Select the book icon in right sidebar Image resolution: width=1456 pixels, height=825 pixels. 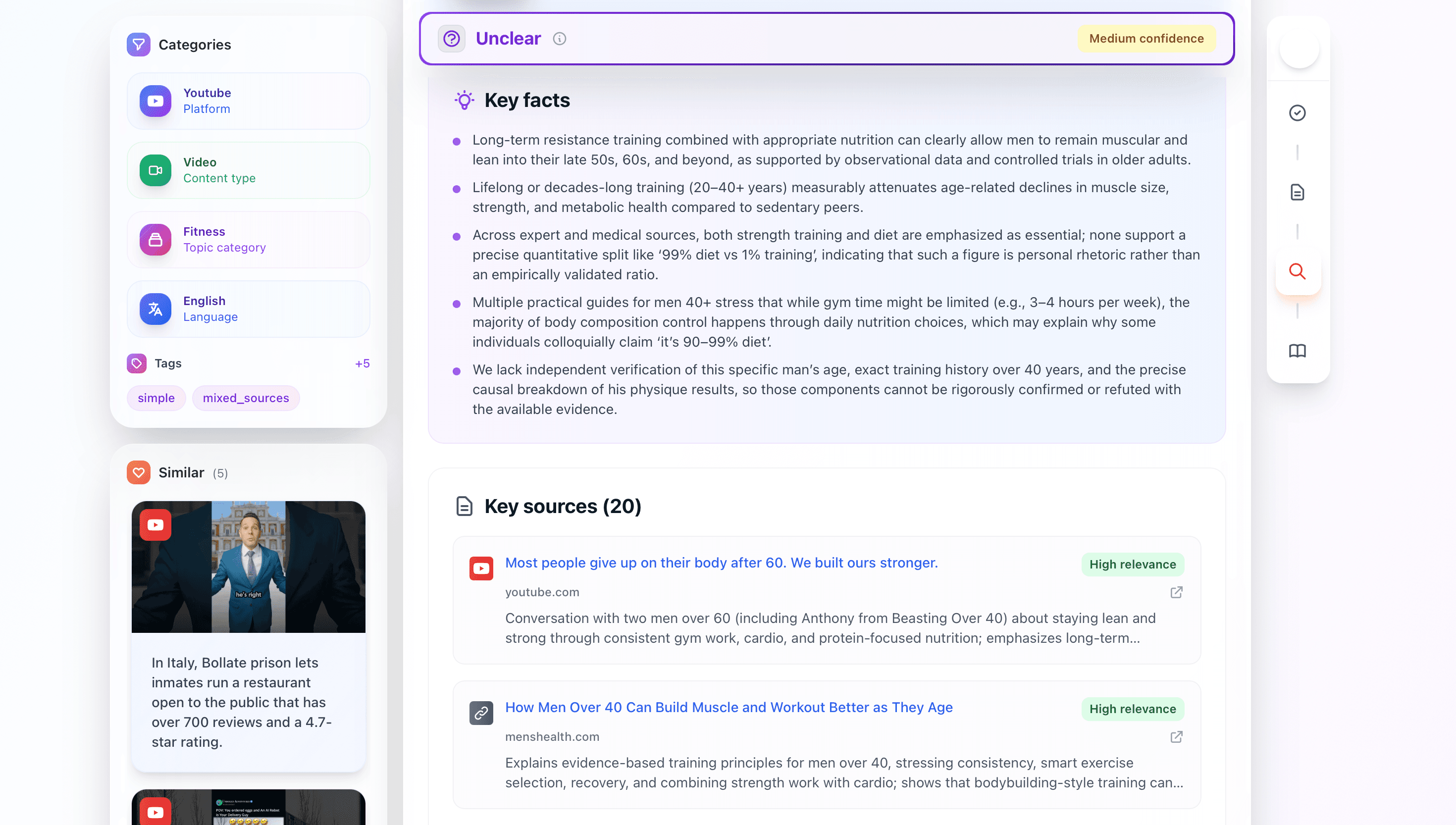click(x=1298, y=351)
